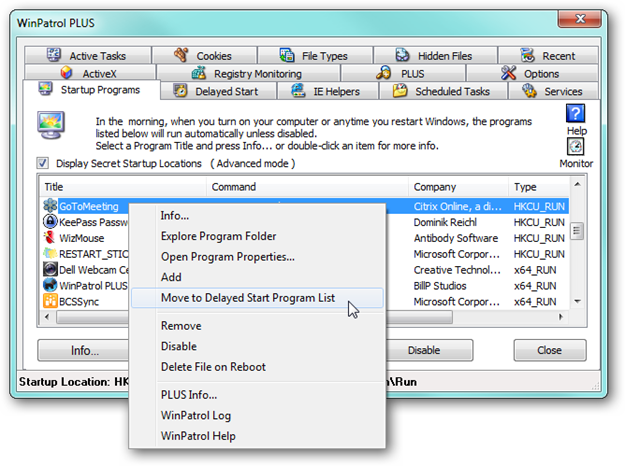Screen dimensions: 625x466
Task: Click the horizontal scroll right arrow
Action: (561, 317)
